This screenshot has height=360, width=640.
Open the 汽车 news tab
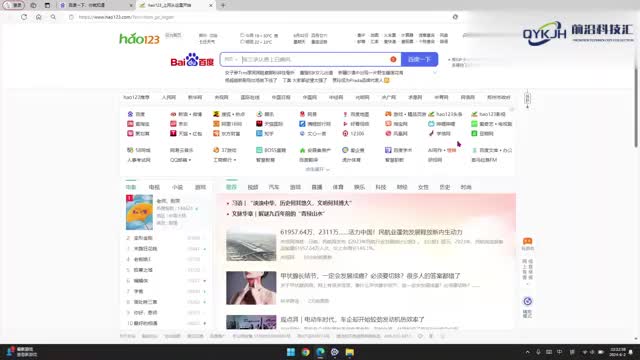274,187
